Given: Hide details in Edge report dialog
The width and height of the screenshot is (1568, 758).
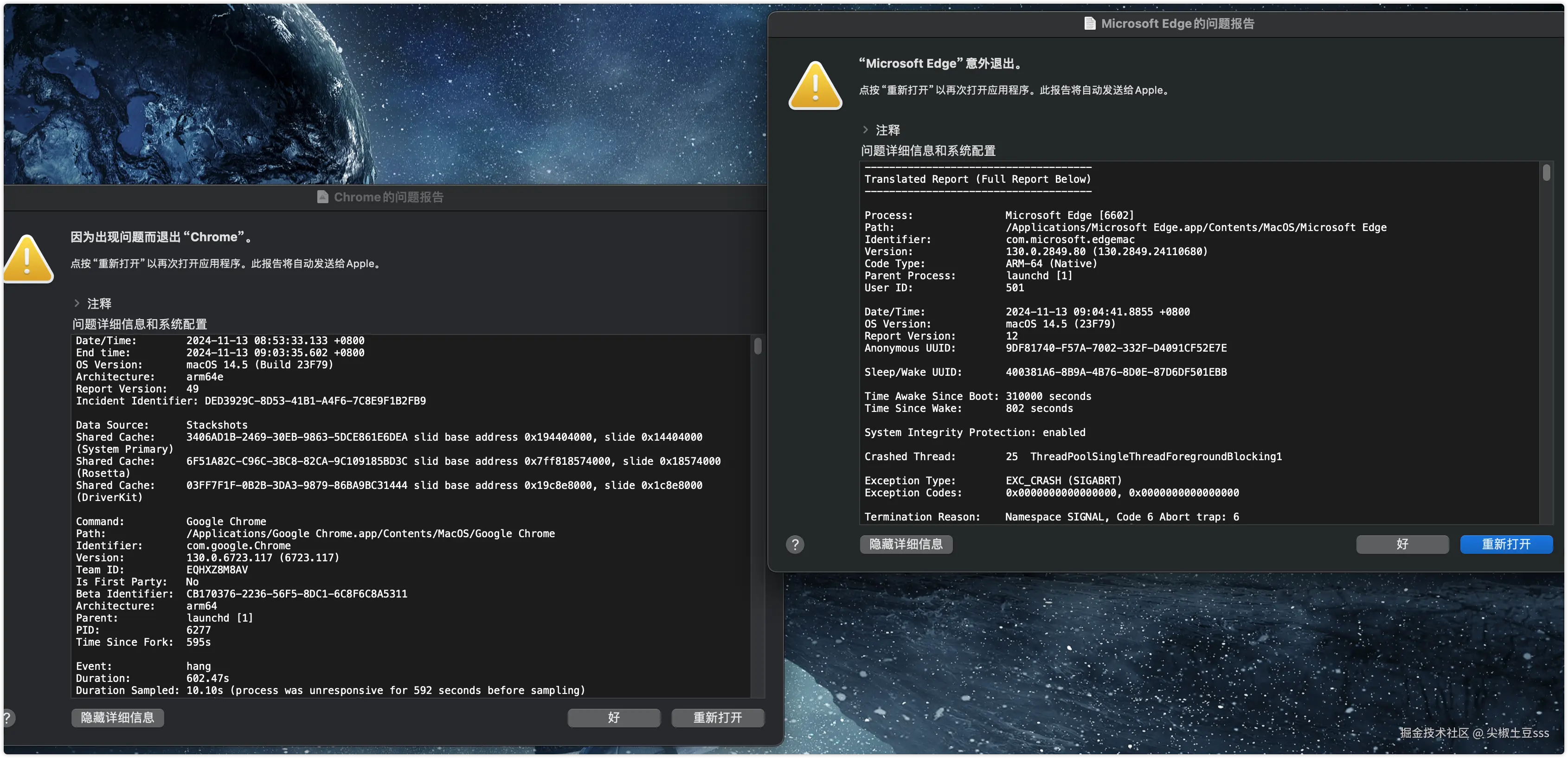Looking at the screenshot, I should pyautogui.click(x=906, y=544).
